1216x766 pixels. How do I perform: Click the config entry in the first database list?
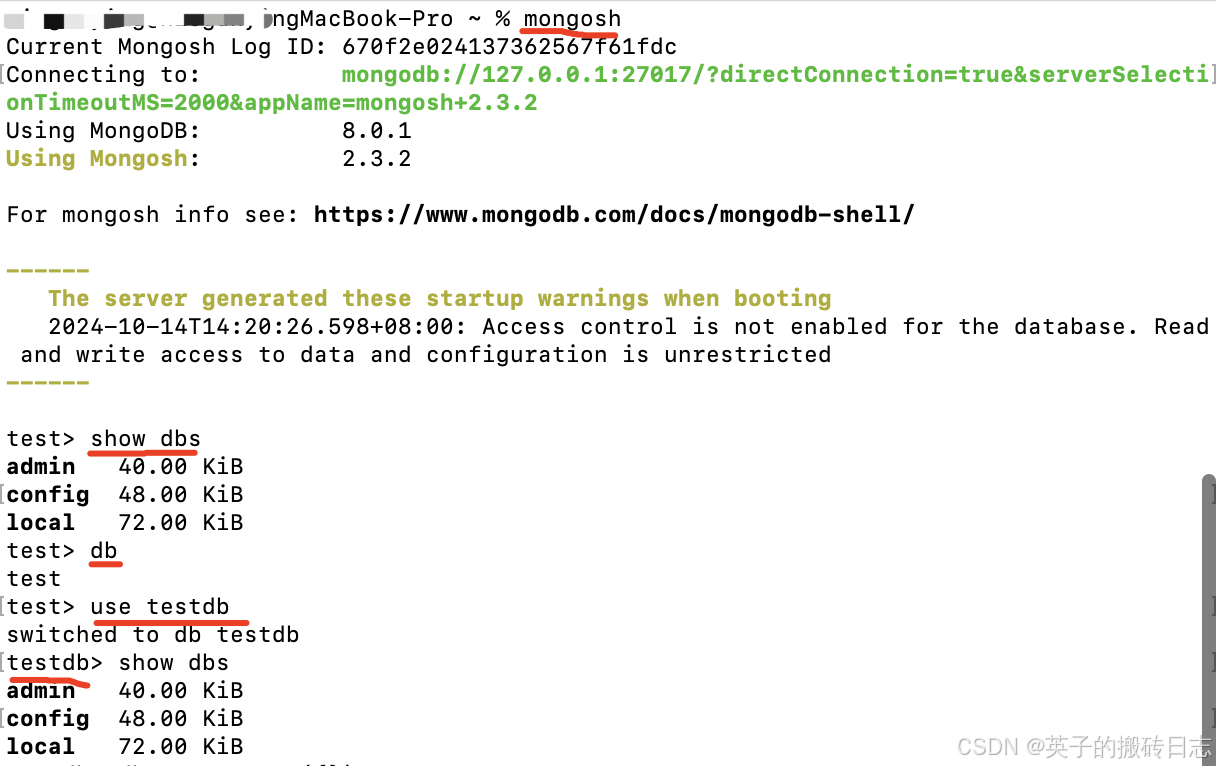tap(48, 494)
